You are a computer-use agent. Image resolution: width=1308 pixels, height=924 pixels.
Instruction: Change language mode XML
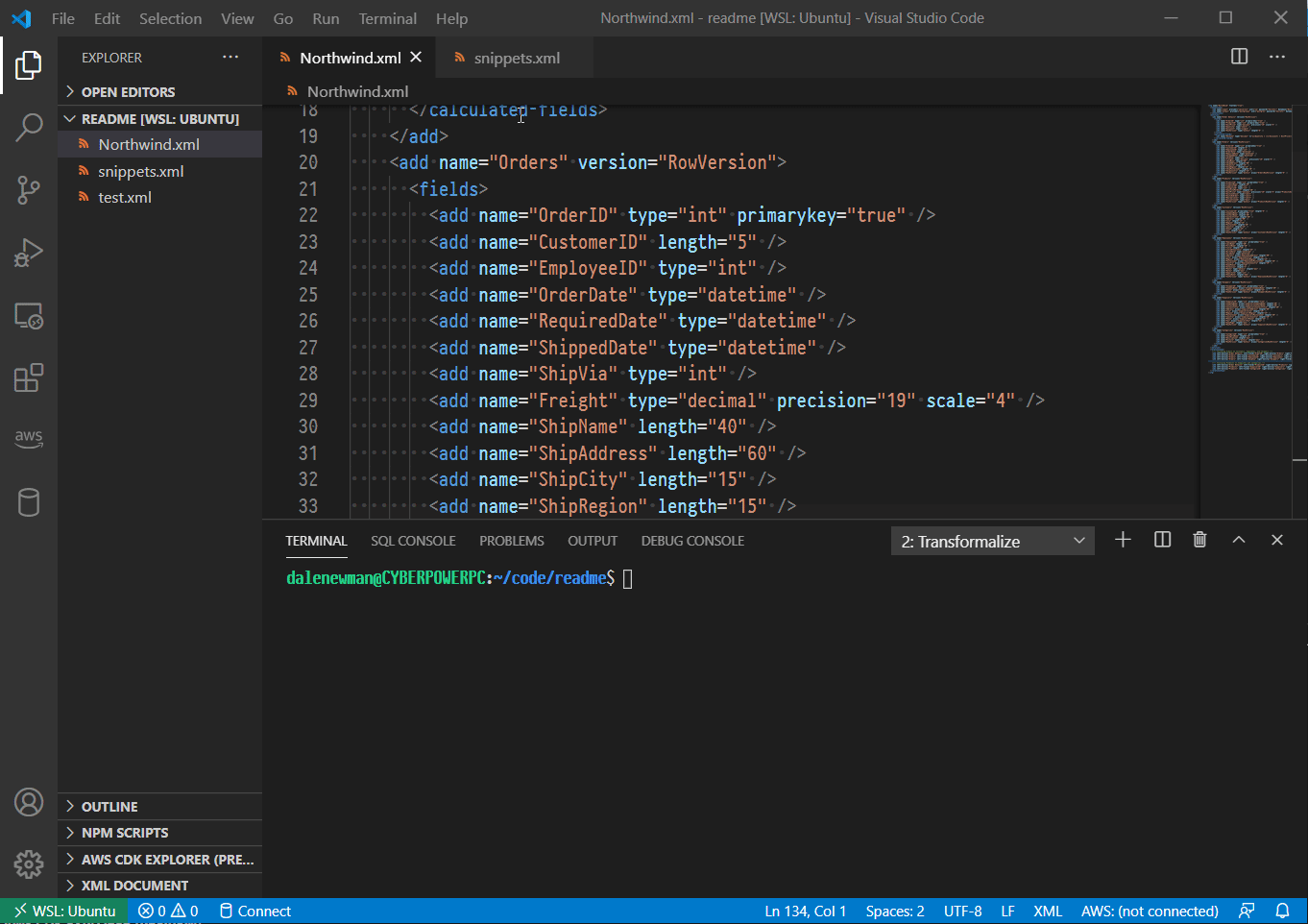click(x=1048, y=911)
